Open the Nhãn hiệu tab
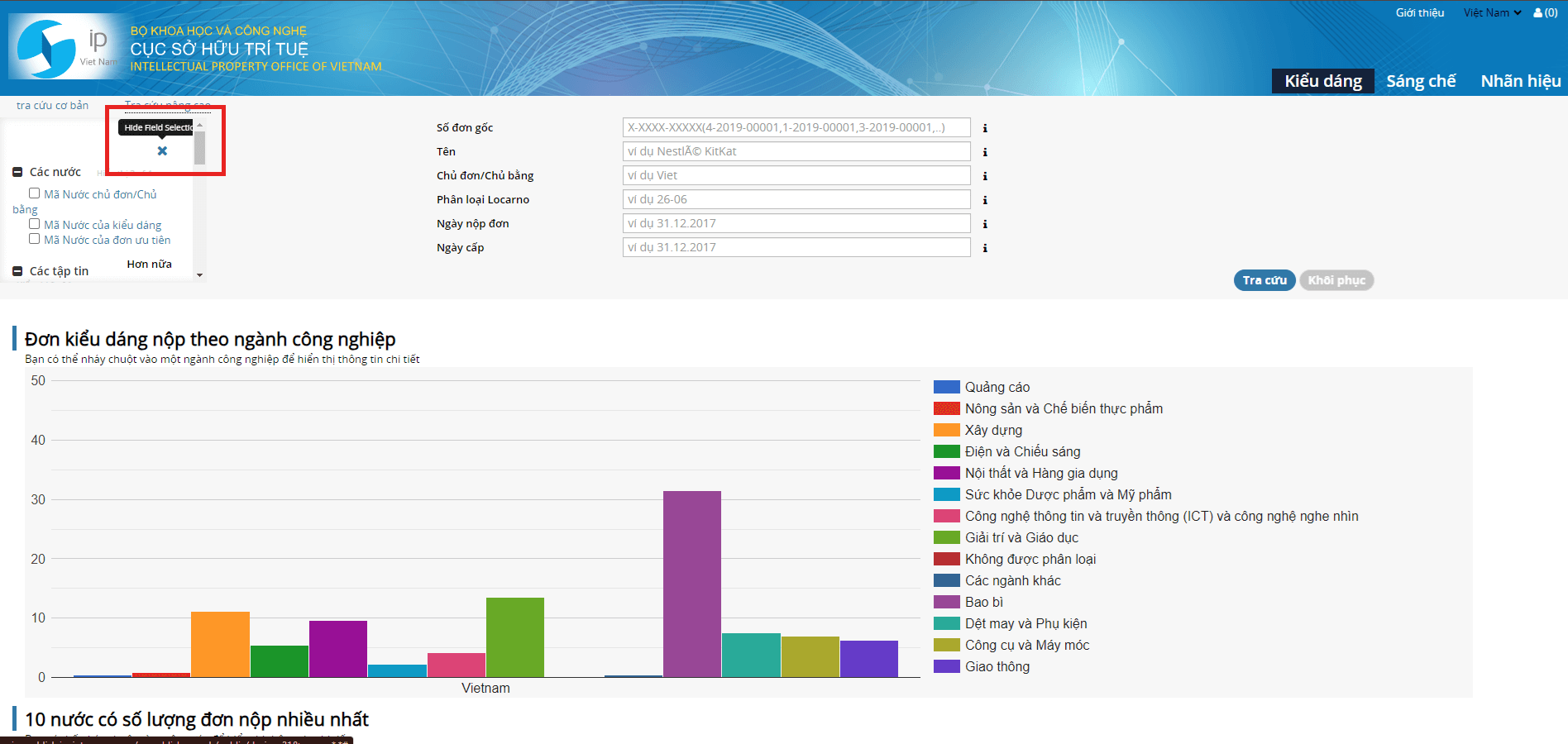The height and width of the screenshot is (744, 1568). [x=1520, y=81]
